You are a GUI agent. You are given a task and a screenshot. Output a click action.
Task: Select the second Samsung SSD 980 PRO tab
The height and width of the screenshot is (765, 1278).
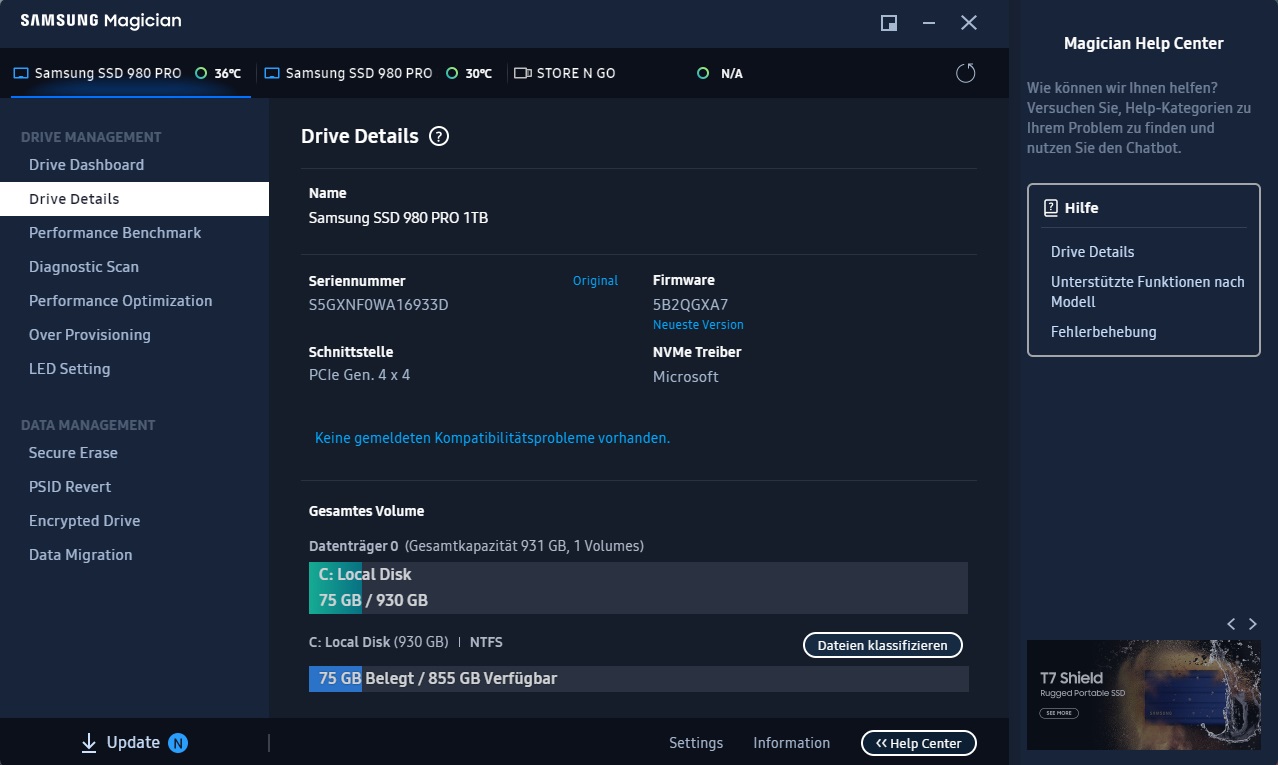pos(378,73)
